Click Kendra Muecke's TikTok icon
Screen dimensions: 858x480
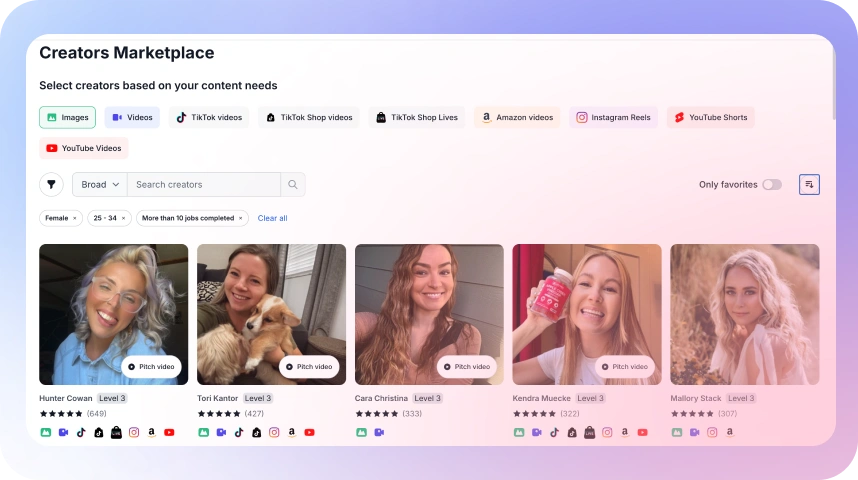click(554, 433)
